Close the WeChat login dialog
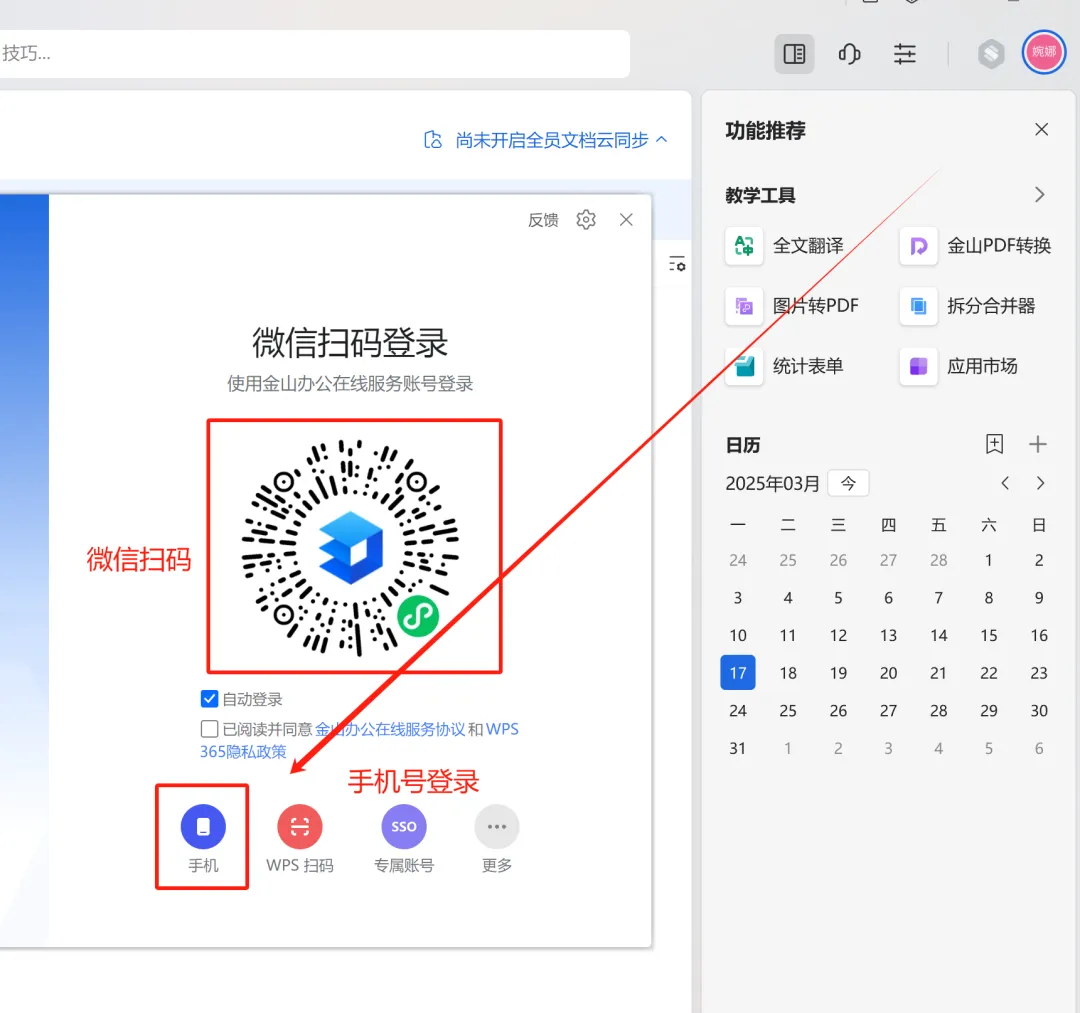This screenshot has height=1013, width=1080. [x=625, y=220]
